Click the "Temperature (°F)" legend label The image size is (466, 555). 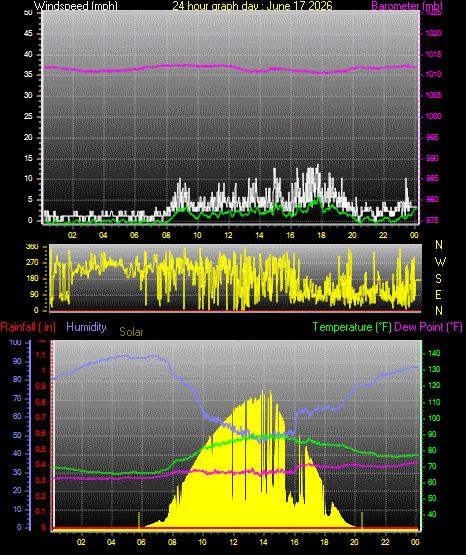coord(352,327)
